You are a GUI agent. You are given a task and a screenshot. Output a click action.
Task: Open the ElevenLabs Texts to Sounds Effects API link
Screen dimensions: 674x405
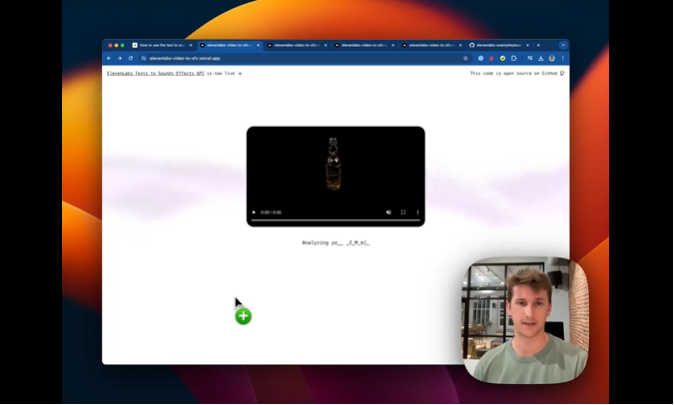click(x=155, y=74)
